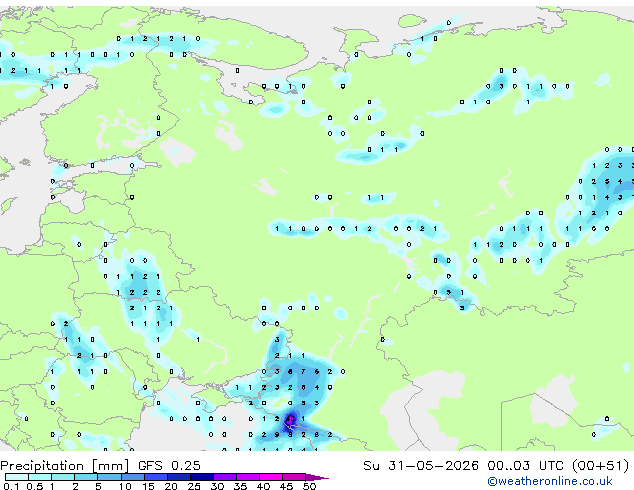Click the '(00+51)' forecast offset label
This screenshot has width=634, height=490.
[x=601, y=466]
